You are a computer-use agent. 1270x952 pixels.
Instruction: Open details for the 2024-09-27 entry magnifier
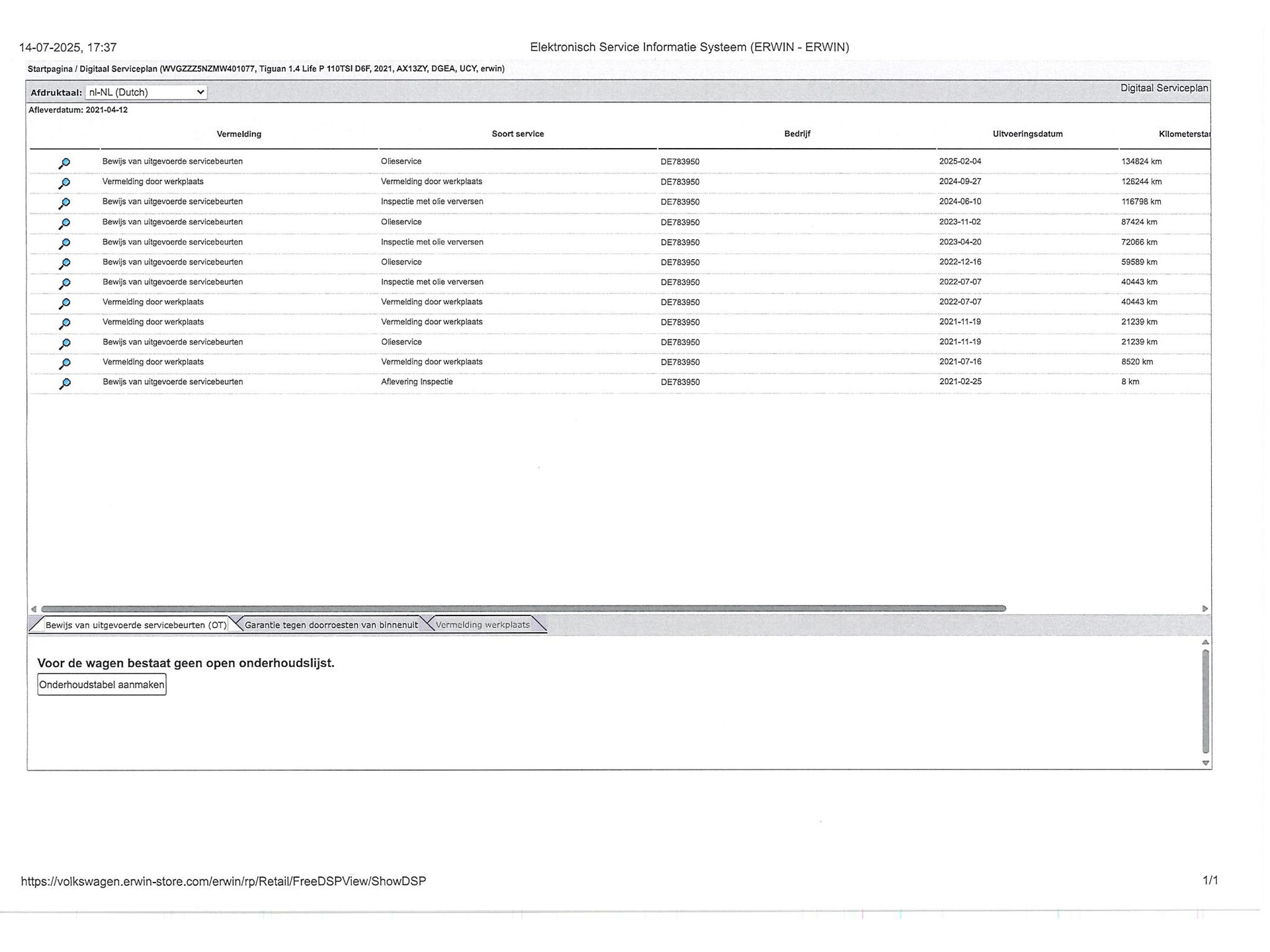tap(64, 183)
